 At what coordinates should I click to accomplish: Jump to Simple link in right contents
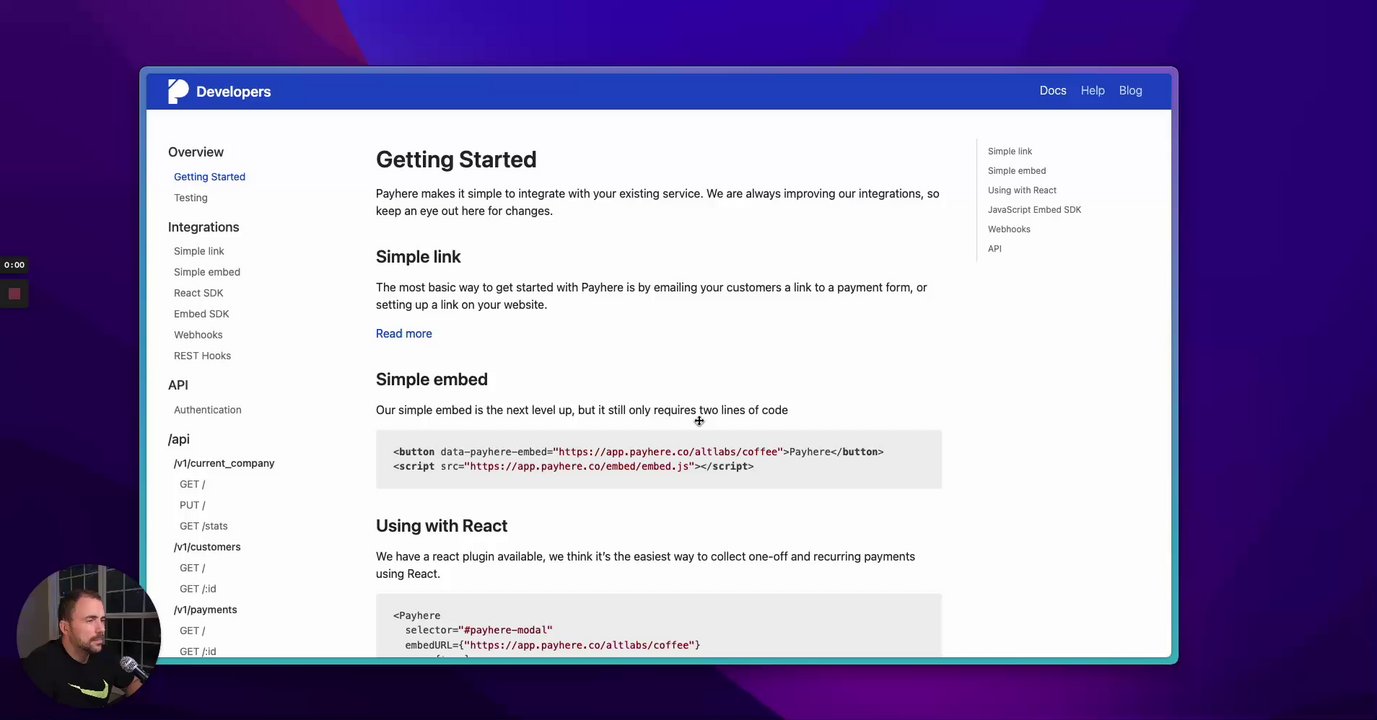pos(1010,151)
